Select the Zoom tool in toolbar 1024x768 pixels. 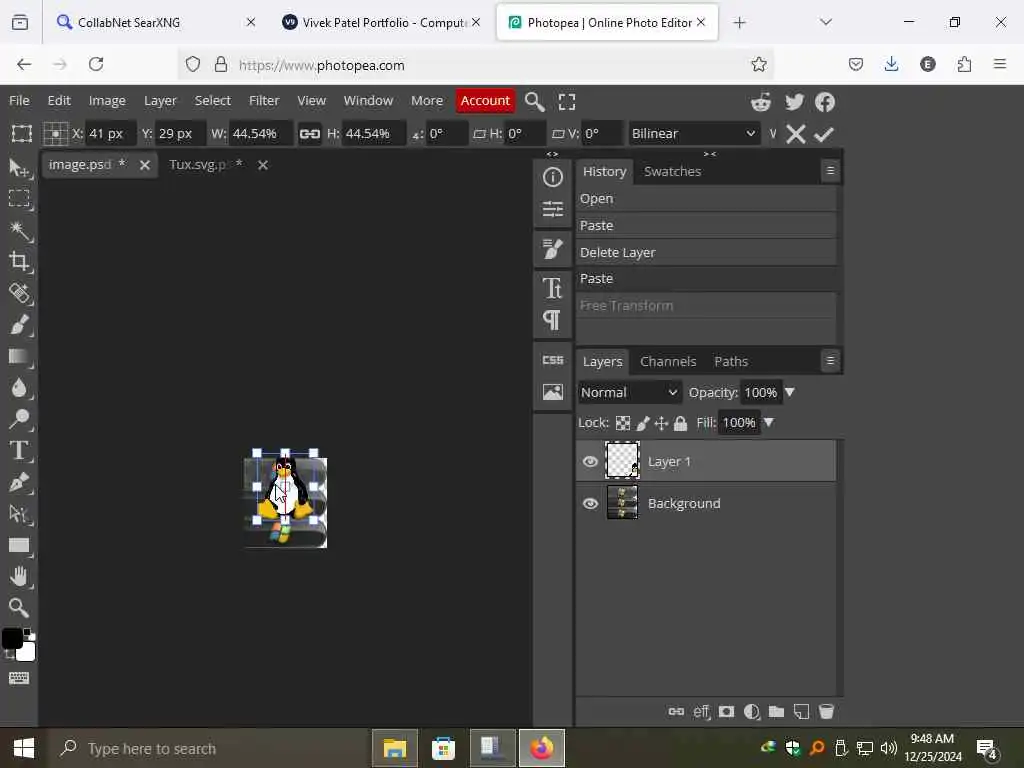[19, 608]
